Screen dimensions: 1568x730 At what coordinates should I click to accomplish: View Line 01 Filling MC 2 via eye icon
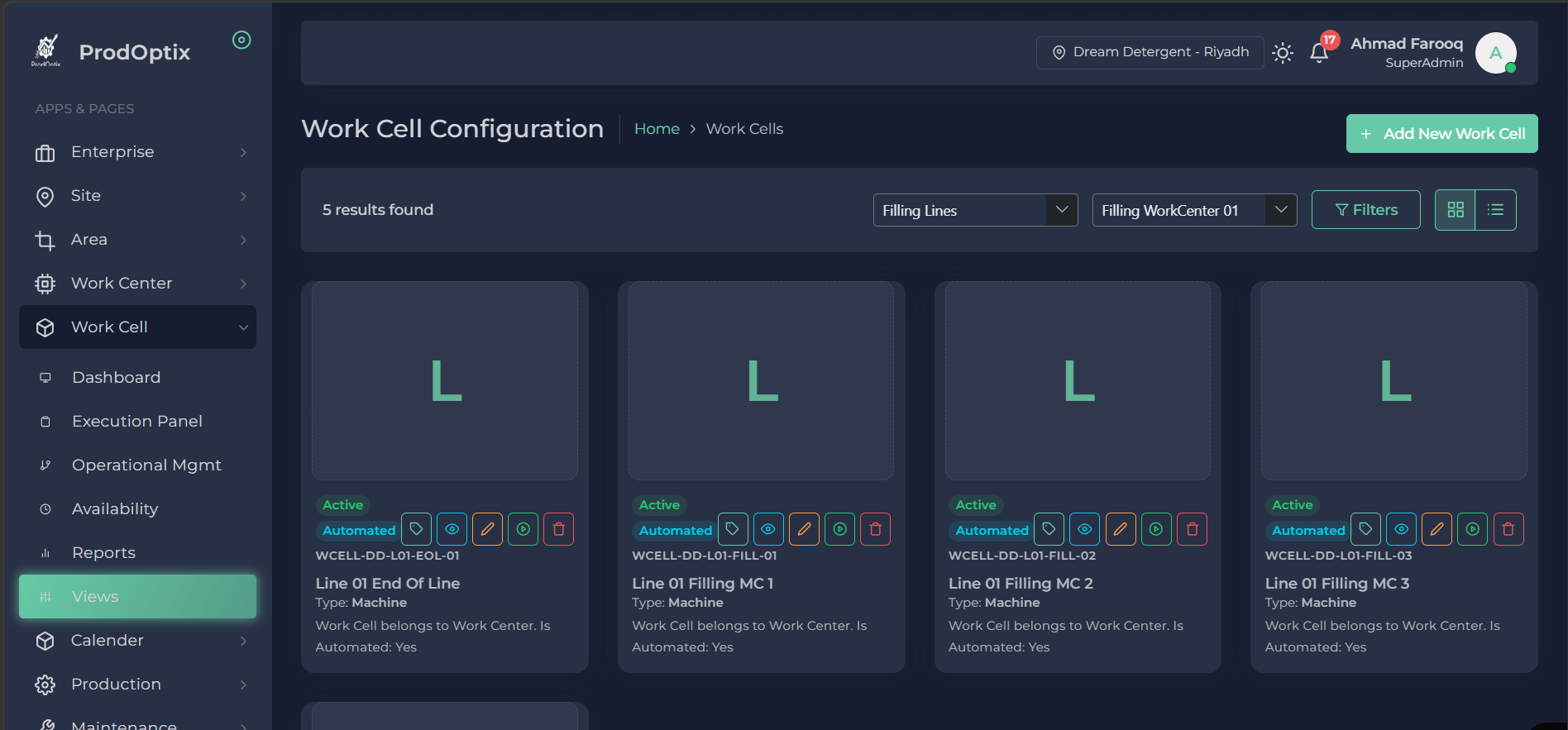pos(1084,529)
